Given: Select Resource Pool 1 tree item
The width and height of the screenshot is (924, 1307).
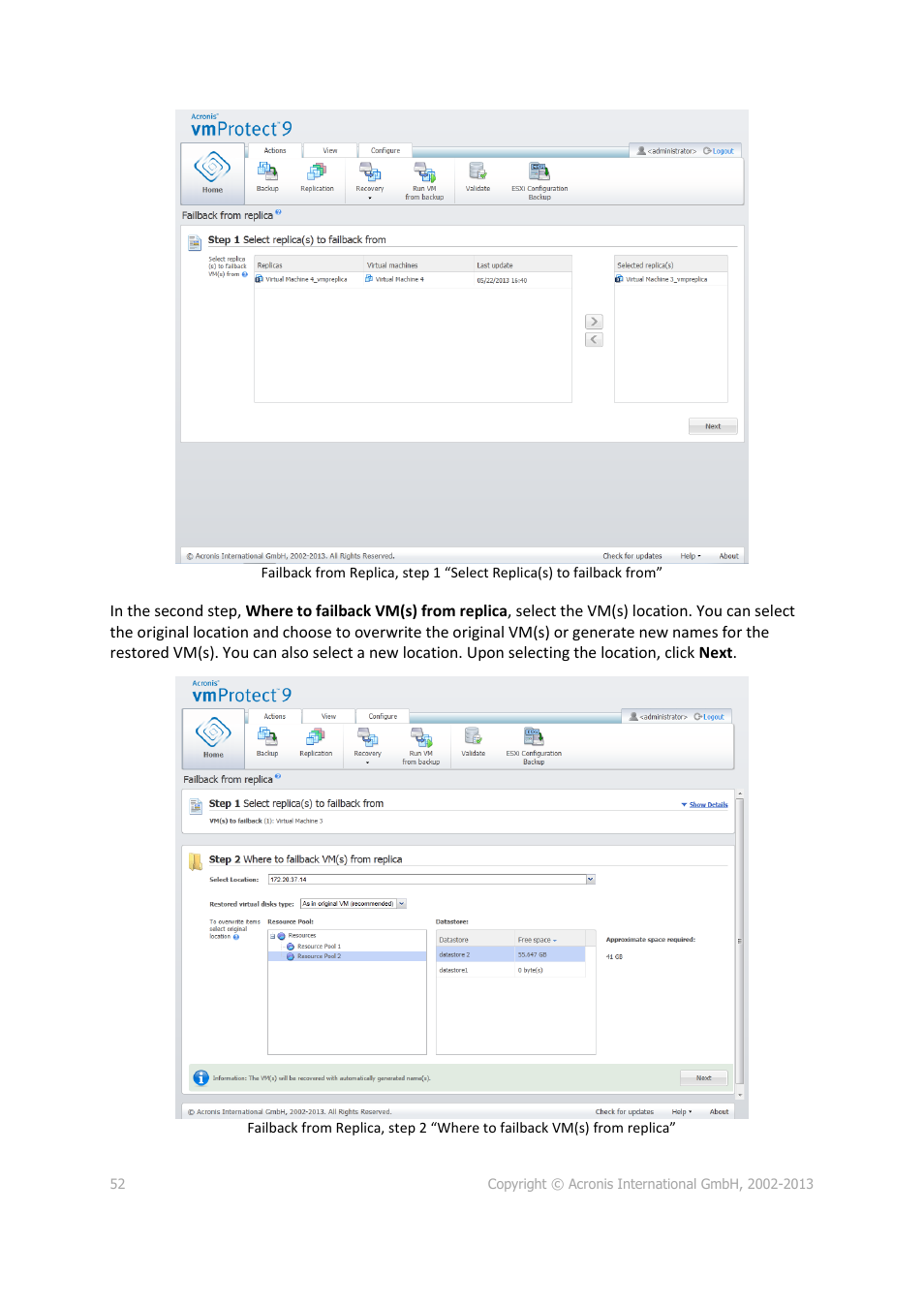Looking at the screenshot, I should point(319,947).
